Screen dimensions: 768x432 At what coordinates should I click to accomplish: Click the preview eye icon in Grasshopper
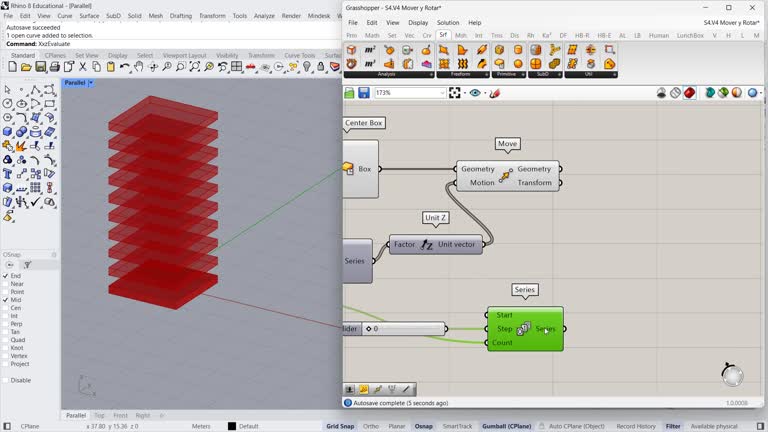coord(475,93)
